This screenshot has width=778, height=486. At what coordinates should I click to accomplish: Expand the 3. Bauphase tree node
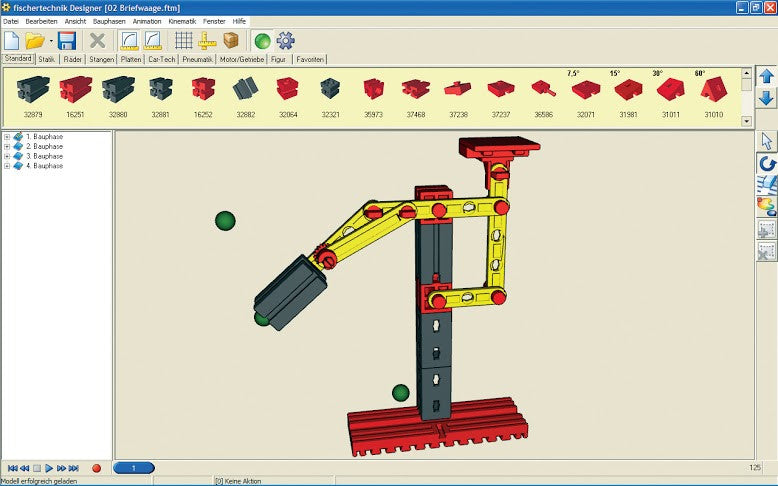[x=7, y=156]
